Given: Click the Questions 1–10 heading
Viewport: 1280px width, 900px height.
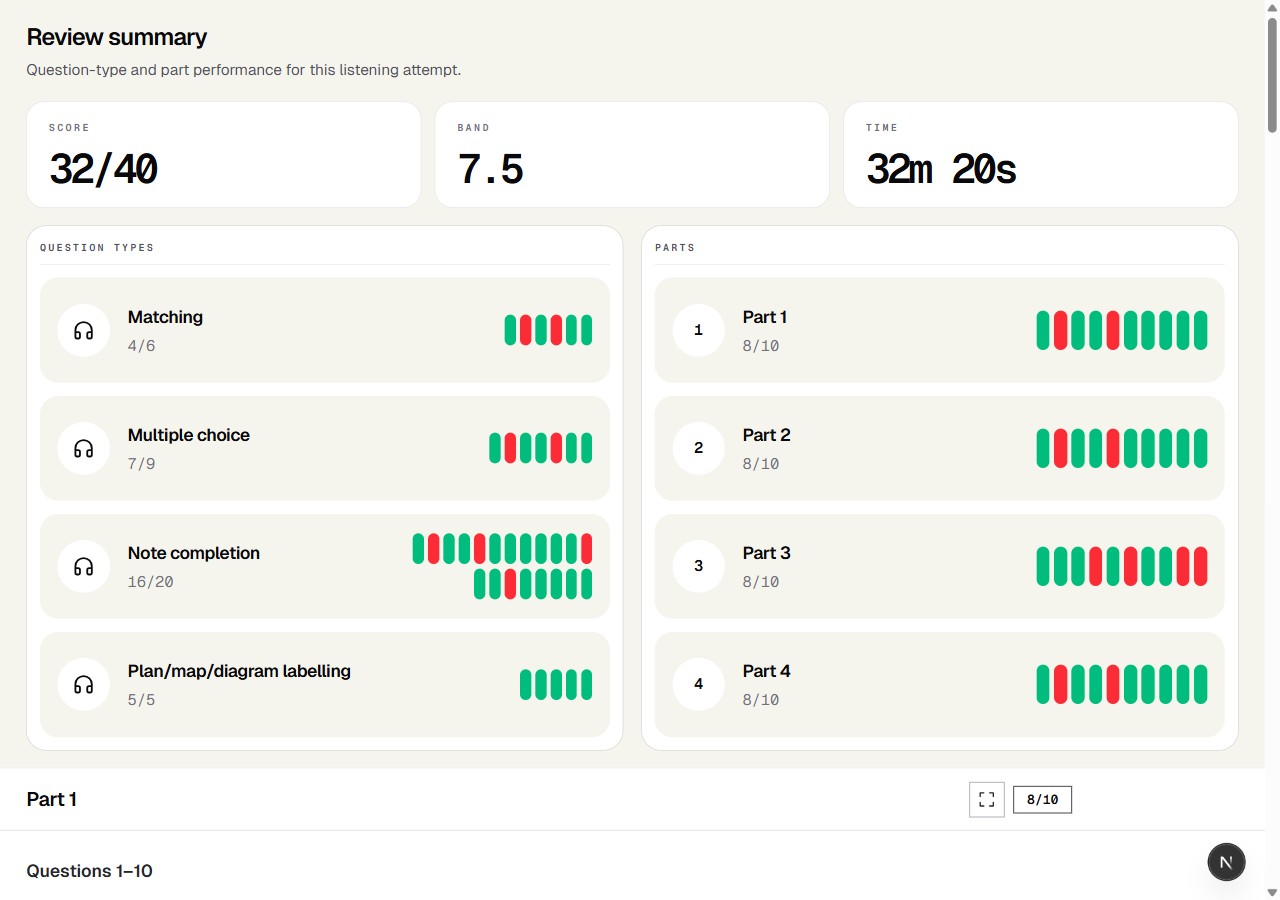Looking at the screenshot, I should click(90, 871).
